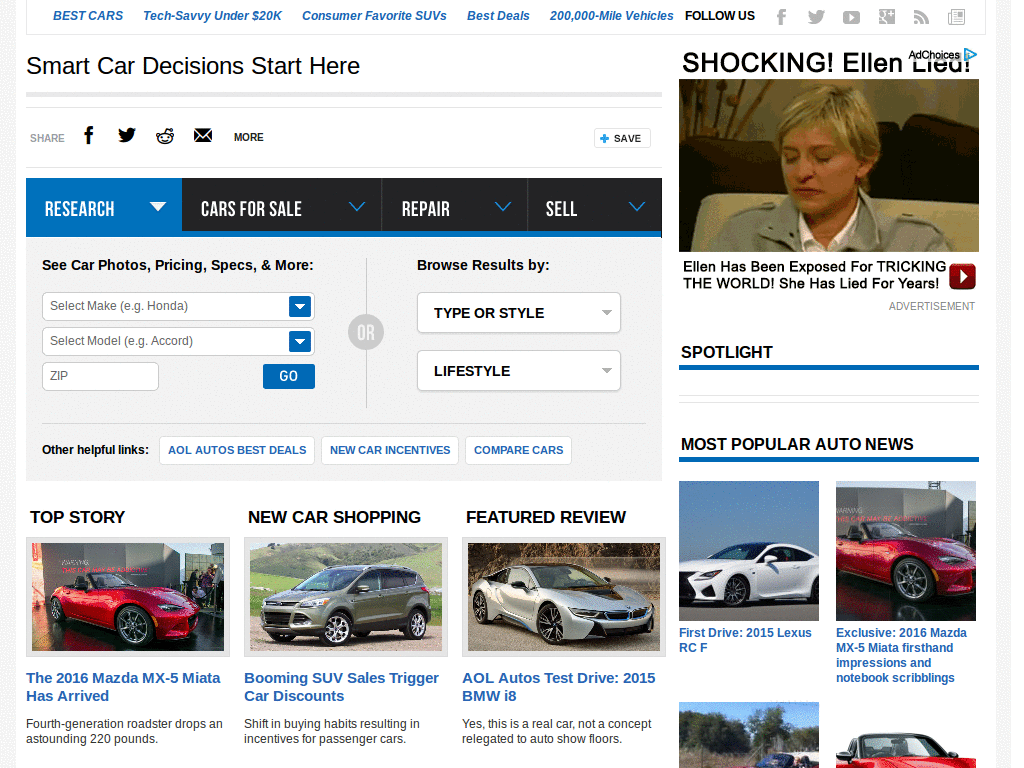1024x768 pixels.
Task: Open AOL Autos Best Deals link
Action: click(237, 451)
